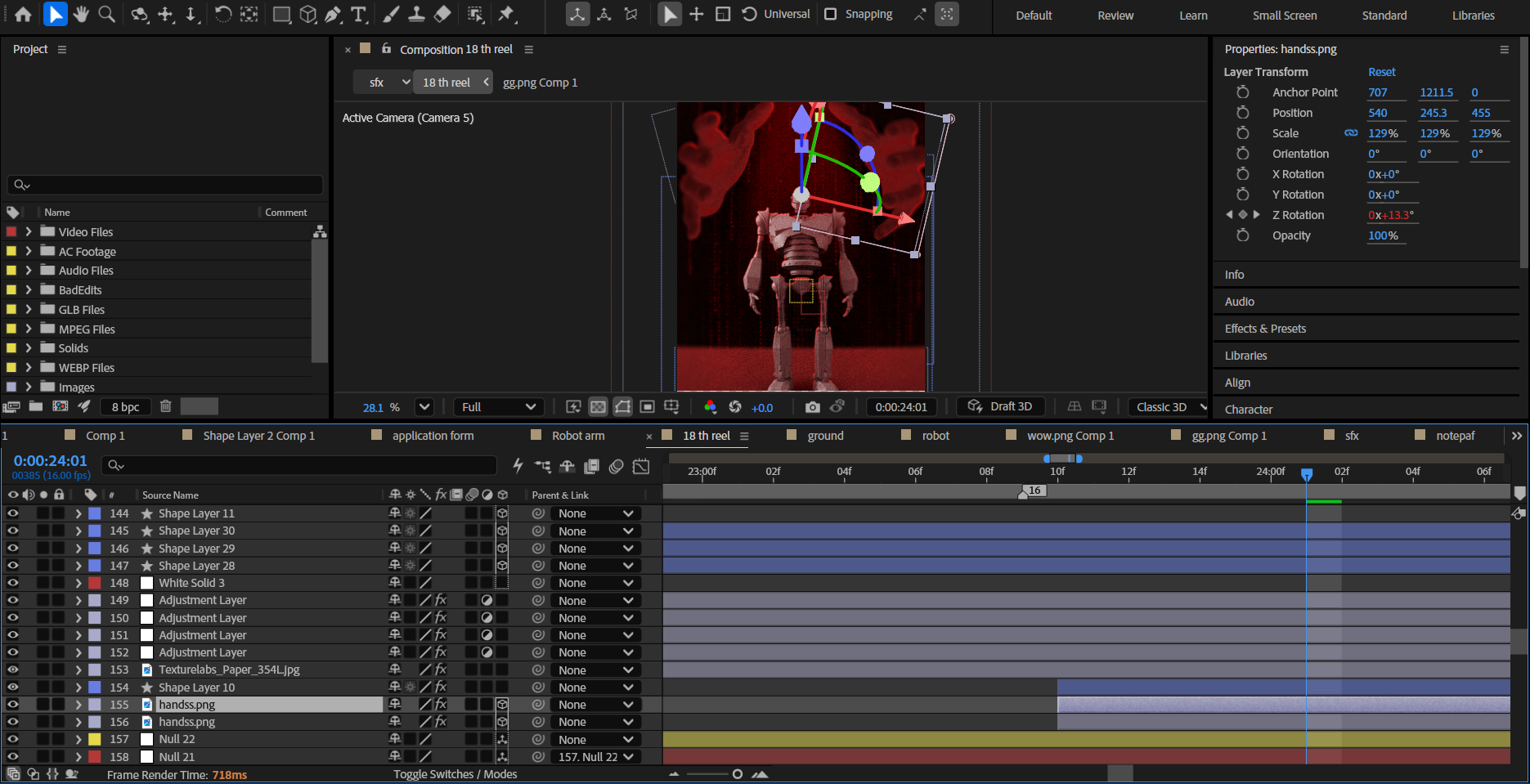Enable the Snapping checkbox

coord(831,14)
